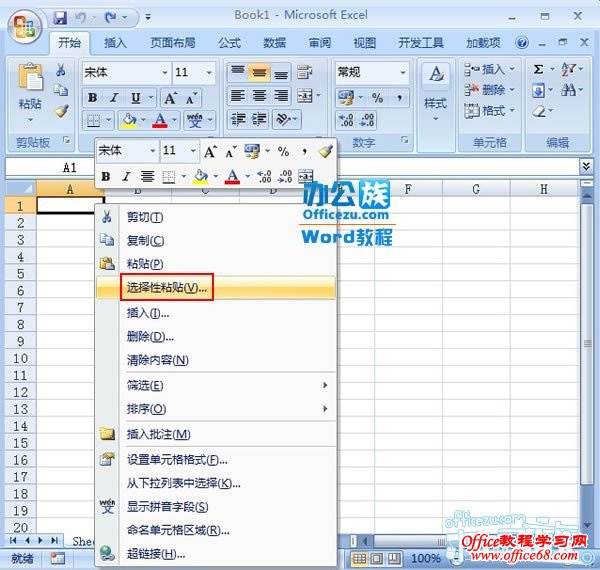Click ribbon fill color bucket

(129, 120)
